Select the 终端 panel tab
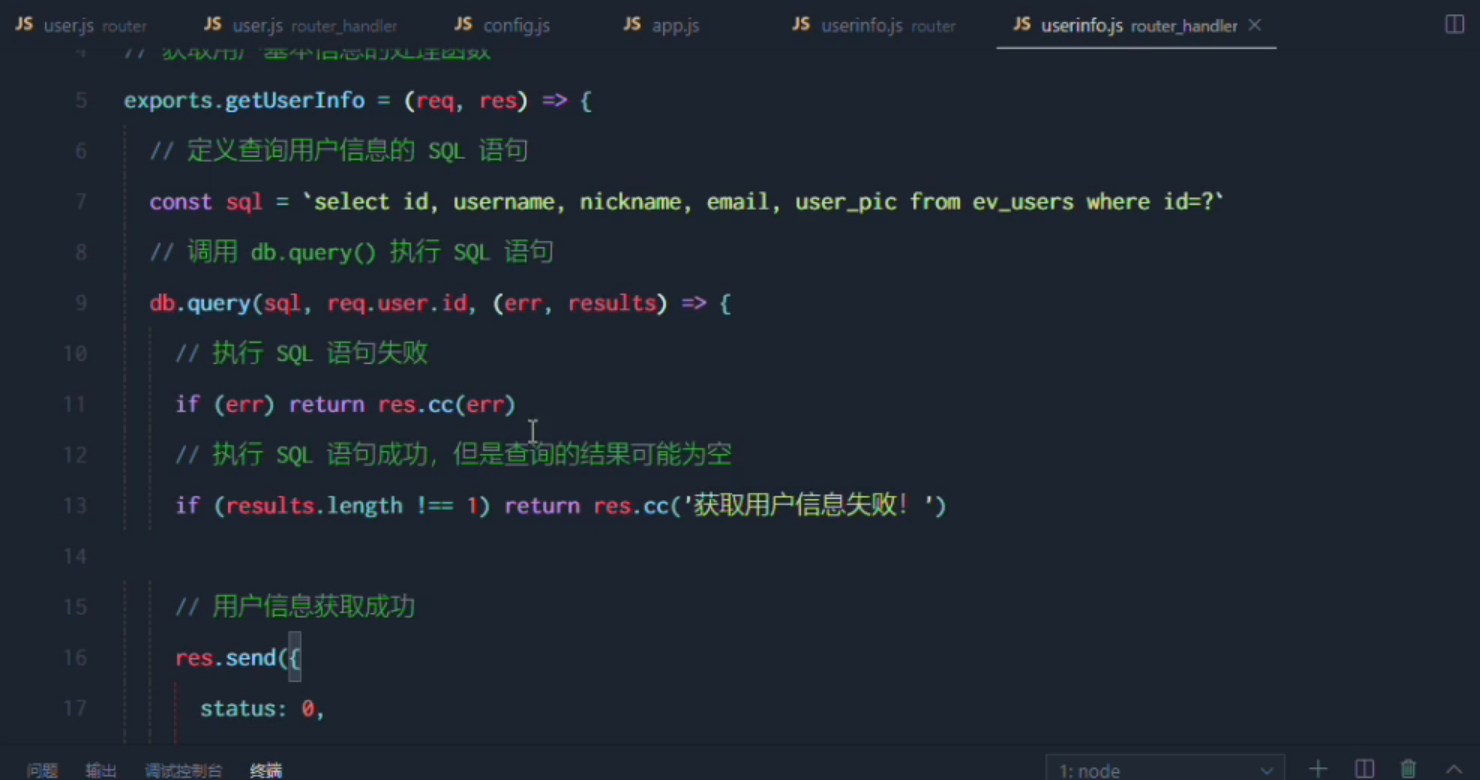Viewport: 1480px width, 780px height. (x=266, y=770)
